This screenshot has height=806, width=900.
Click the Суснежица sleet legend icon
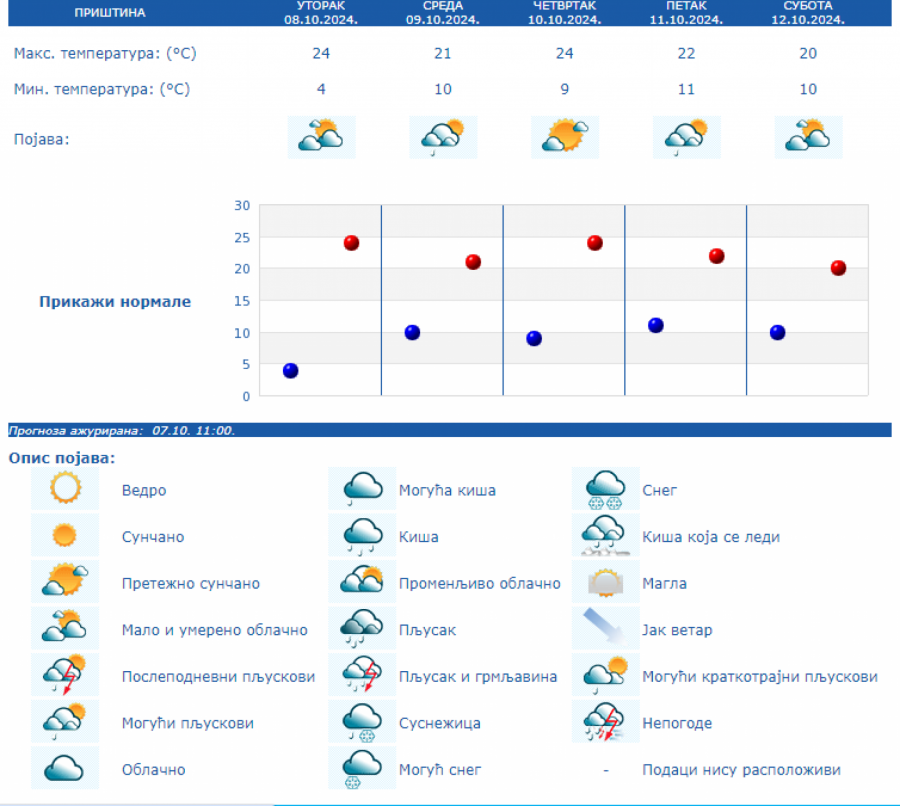point(362,723)
